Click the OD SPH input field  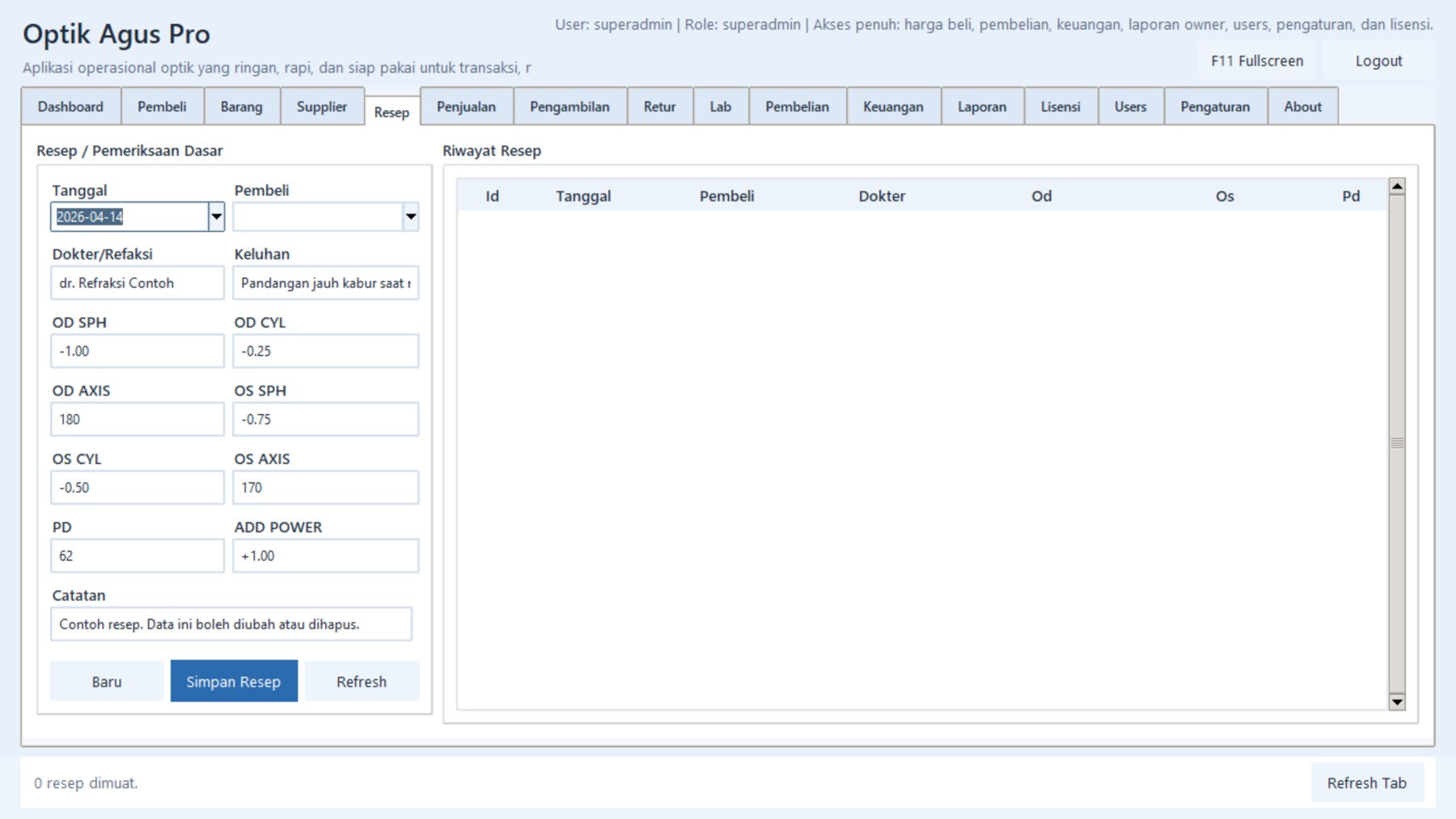[x=137, y=352]
